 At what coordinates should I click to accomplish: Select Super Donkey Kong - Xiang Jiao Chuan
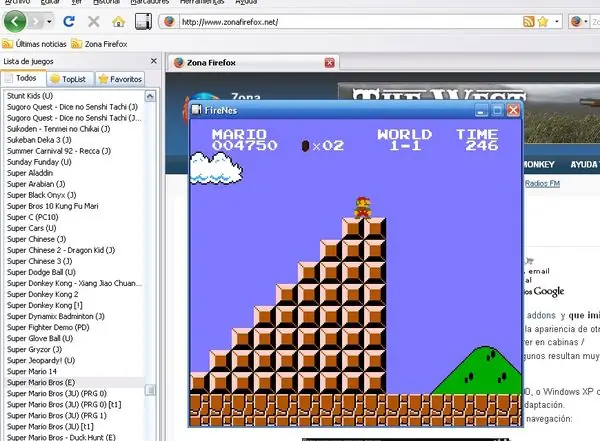click(74, 283)
